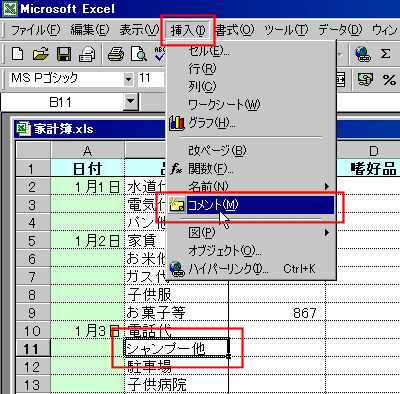
Task: Click the Open file folder icon
Action: (40, 53)
